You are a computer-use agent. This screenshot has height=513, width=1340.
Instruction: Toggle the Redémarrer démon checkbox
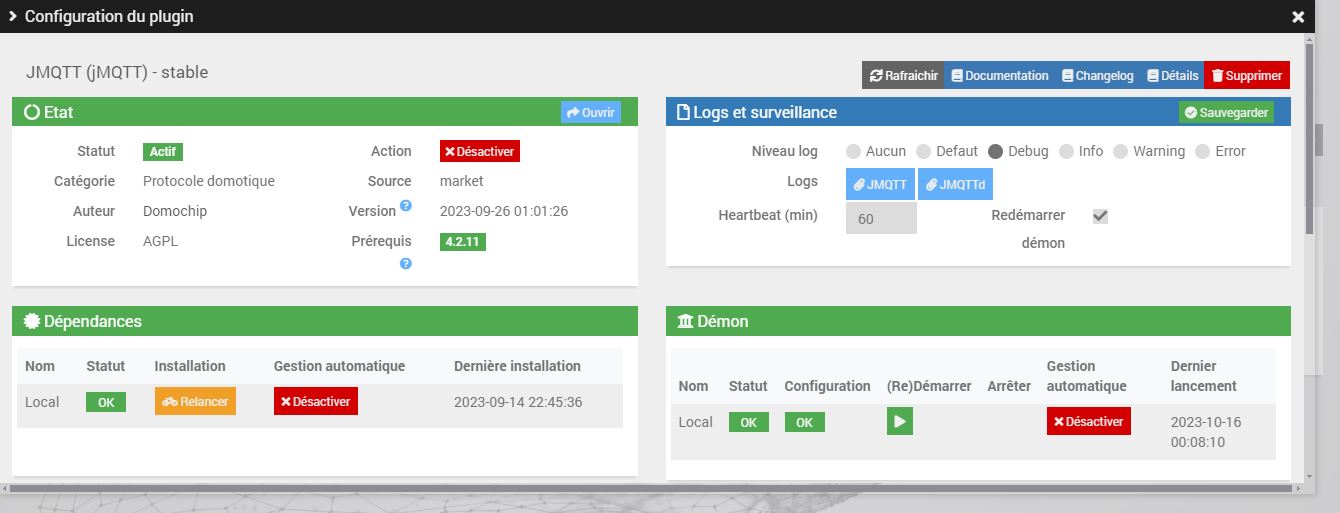[1100, 216]
